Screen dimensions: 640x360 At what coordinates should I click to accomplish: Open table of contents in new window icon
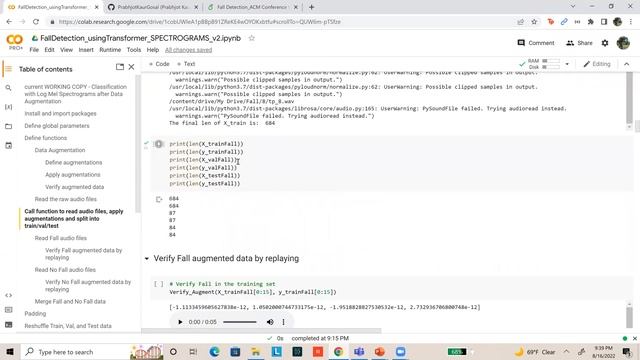(x=120, y=67)
